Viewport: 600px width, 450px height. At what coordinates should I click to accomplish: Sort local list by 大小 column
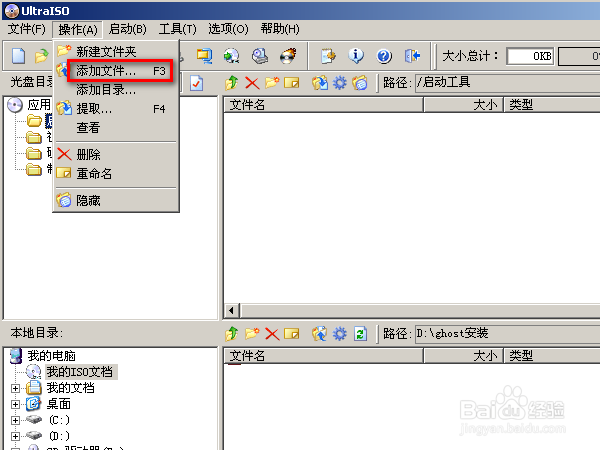point(464,356)
